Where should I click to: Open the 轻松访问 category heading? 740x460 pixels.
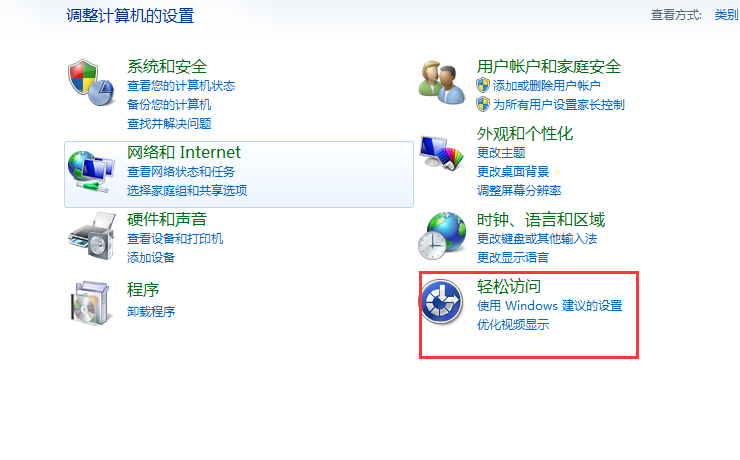(509, 286)
